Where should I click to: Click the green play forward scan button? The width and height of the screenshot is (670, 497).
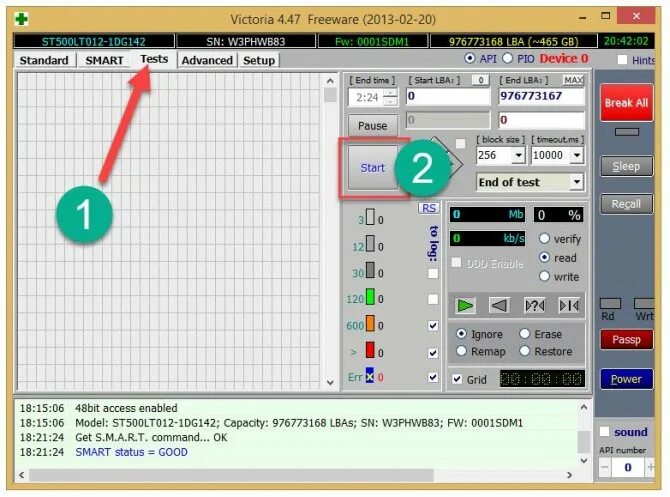(x=465, y=306)
